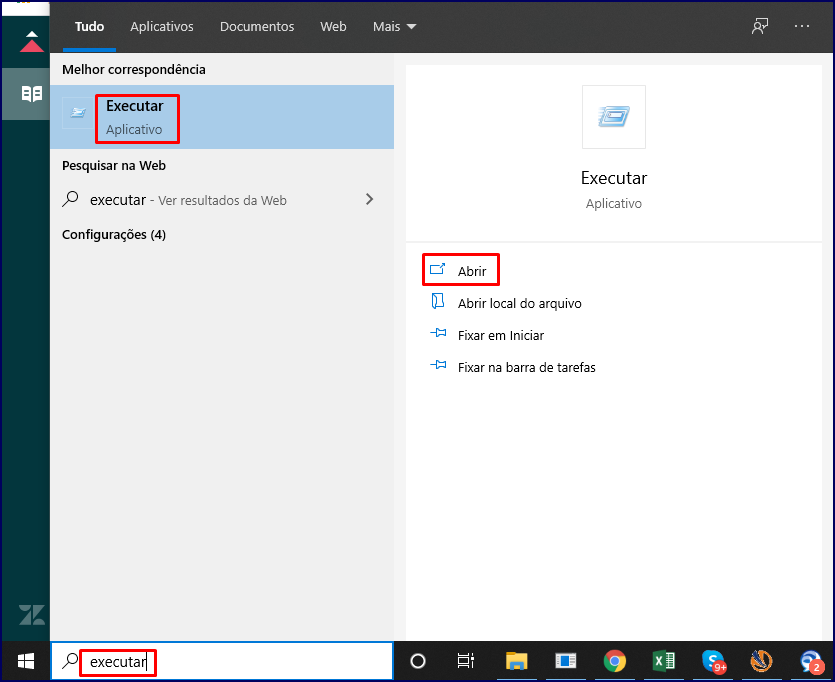Open the orange globe app on taskbar
This screenshot has height=682, width=835.
[x=762, y=661]
